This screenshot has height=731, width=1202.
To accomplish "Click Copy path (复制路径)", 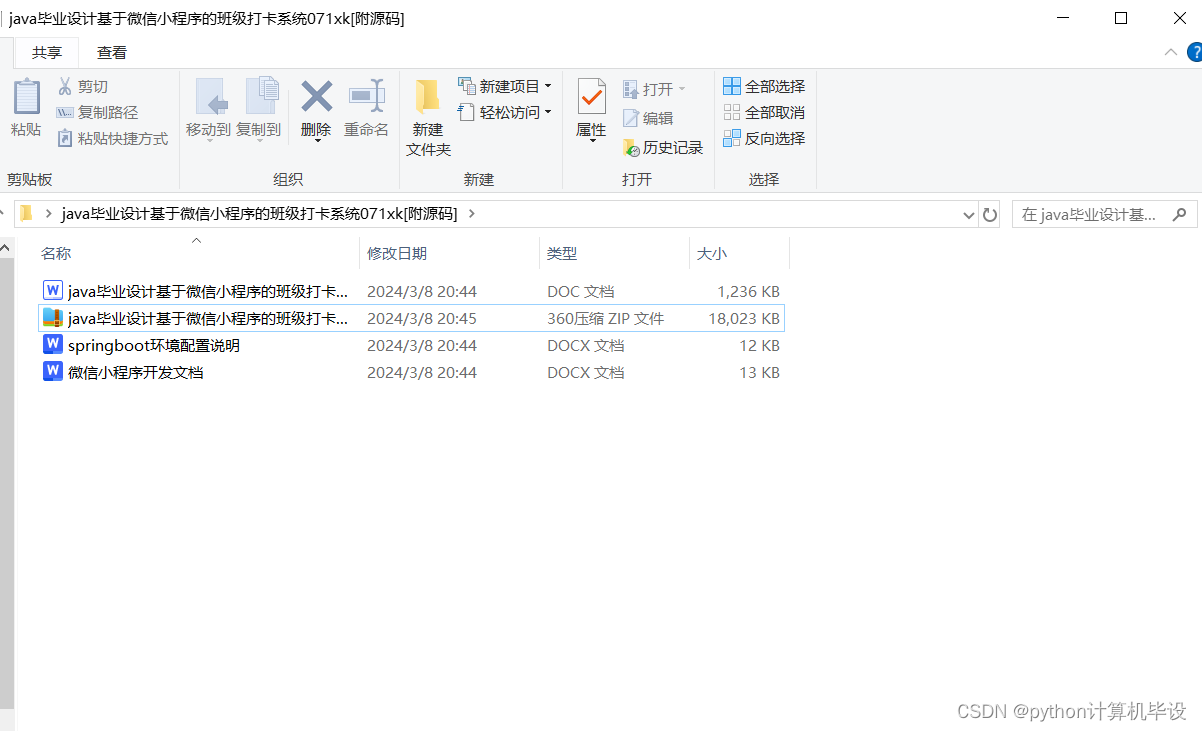I will click(x=97, y=113).
